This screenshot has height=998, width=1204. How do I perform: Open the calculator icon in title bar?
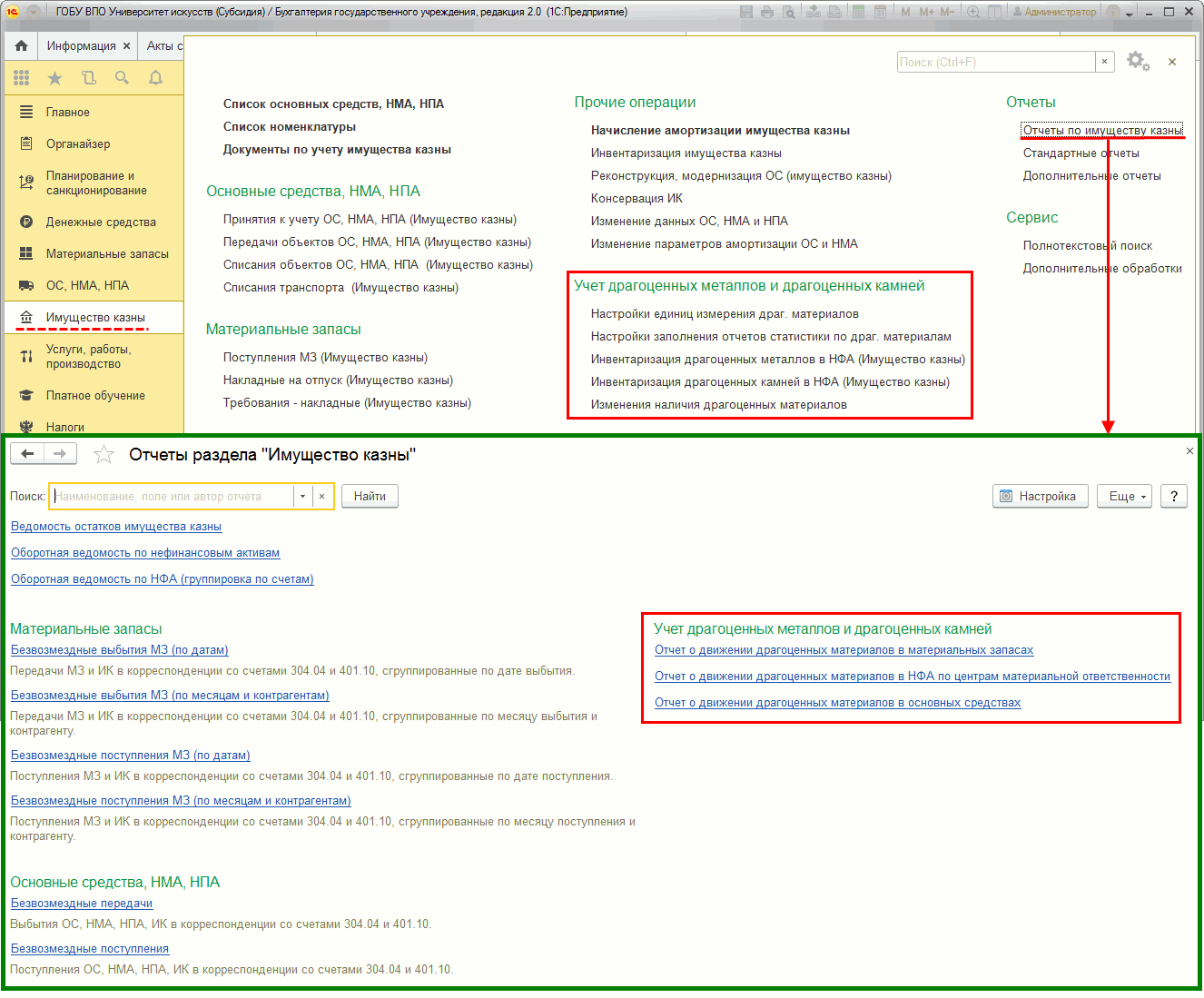pos(858,12)
